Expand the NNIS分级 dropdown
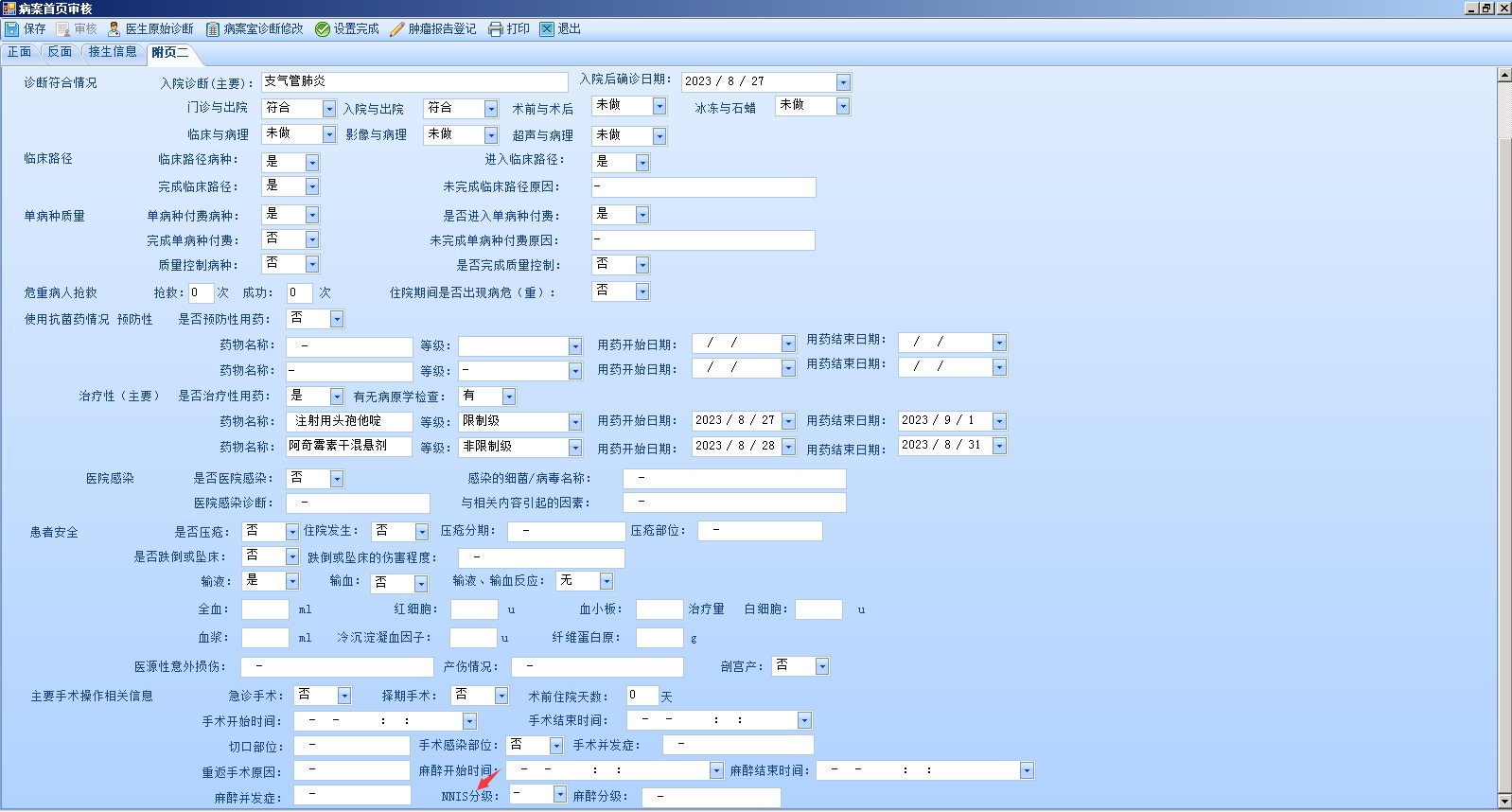 click(x=560, y=795)
